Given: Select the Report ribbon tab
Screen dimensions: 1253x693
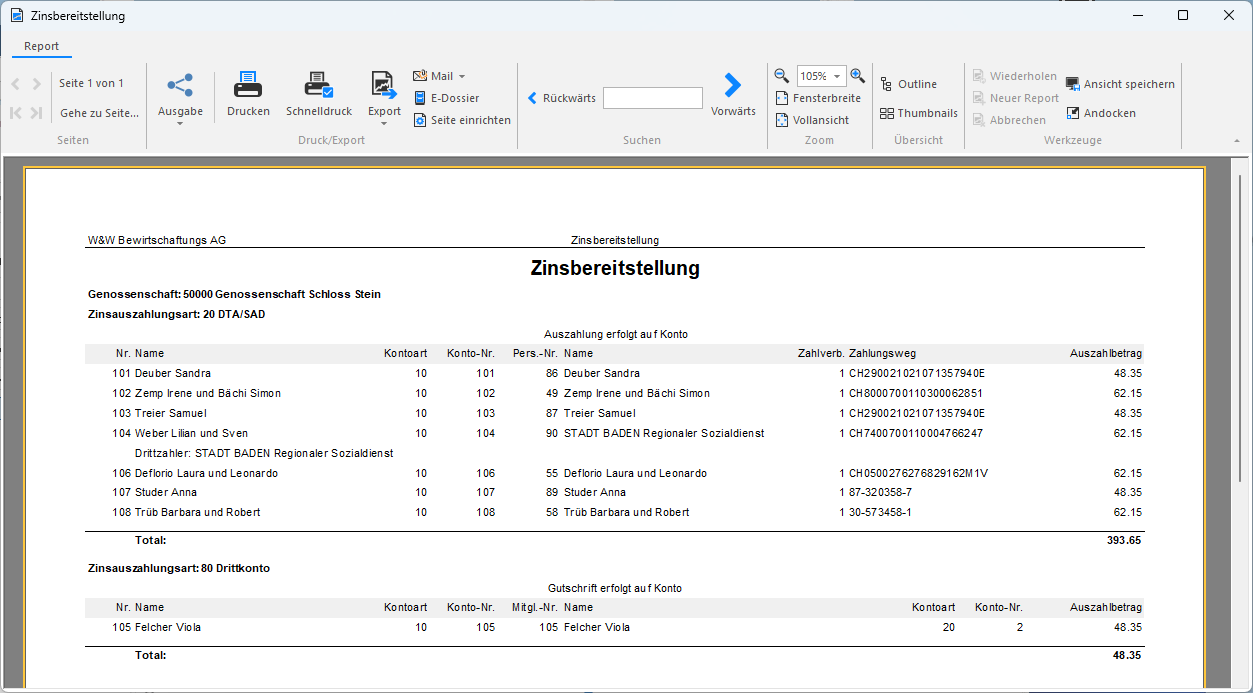Looking at the screenshot, I should click(42, 46).
